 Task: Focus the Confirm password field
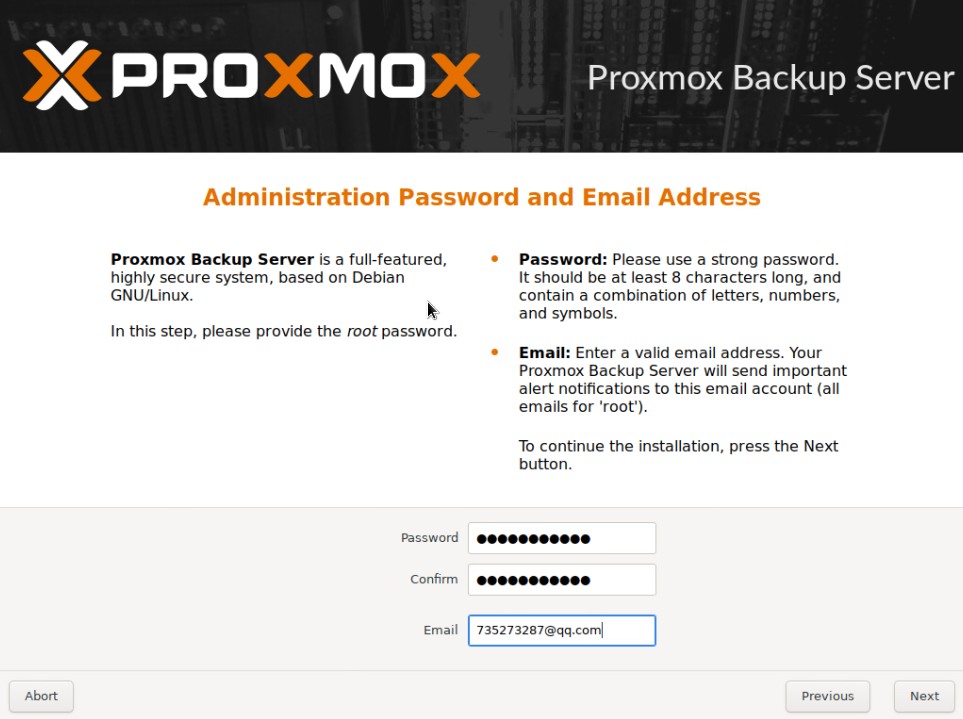point(562,580)
